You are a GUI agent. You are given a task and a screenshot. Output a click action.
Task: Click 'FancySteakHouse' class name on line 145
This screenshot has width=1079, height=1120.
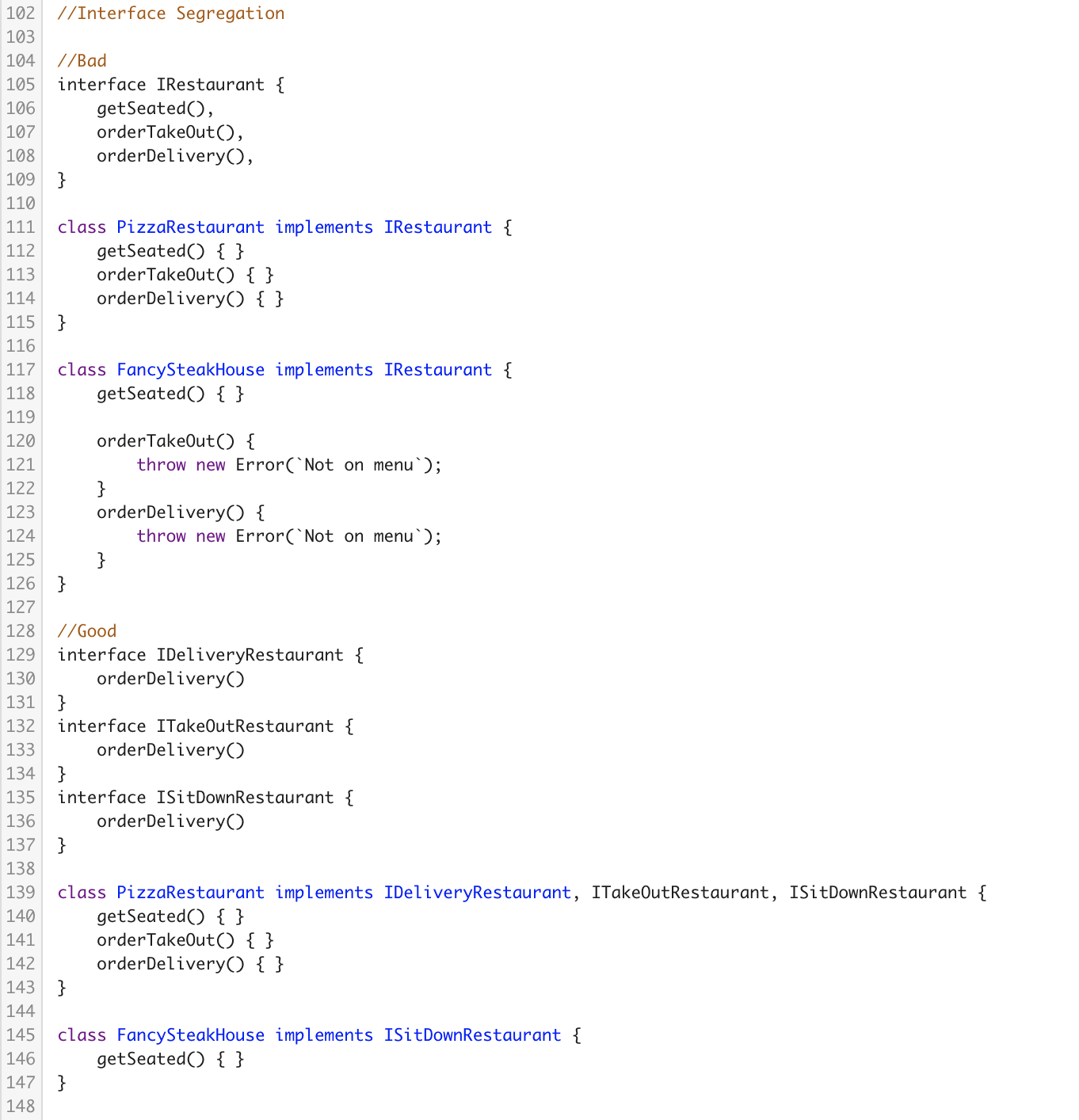[191, 1035]
